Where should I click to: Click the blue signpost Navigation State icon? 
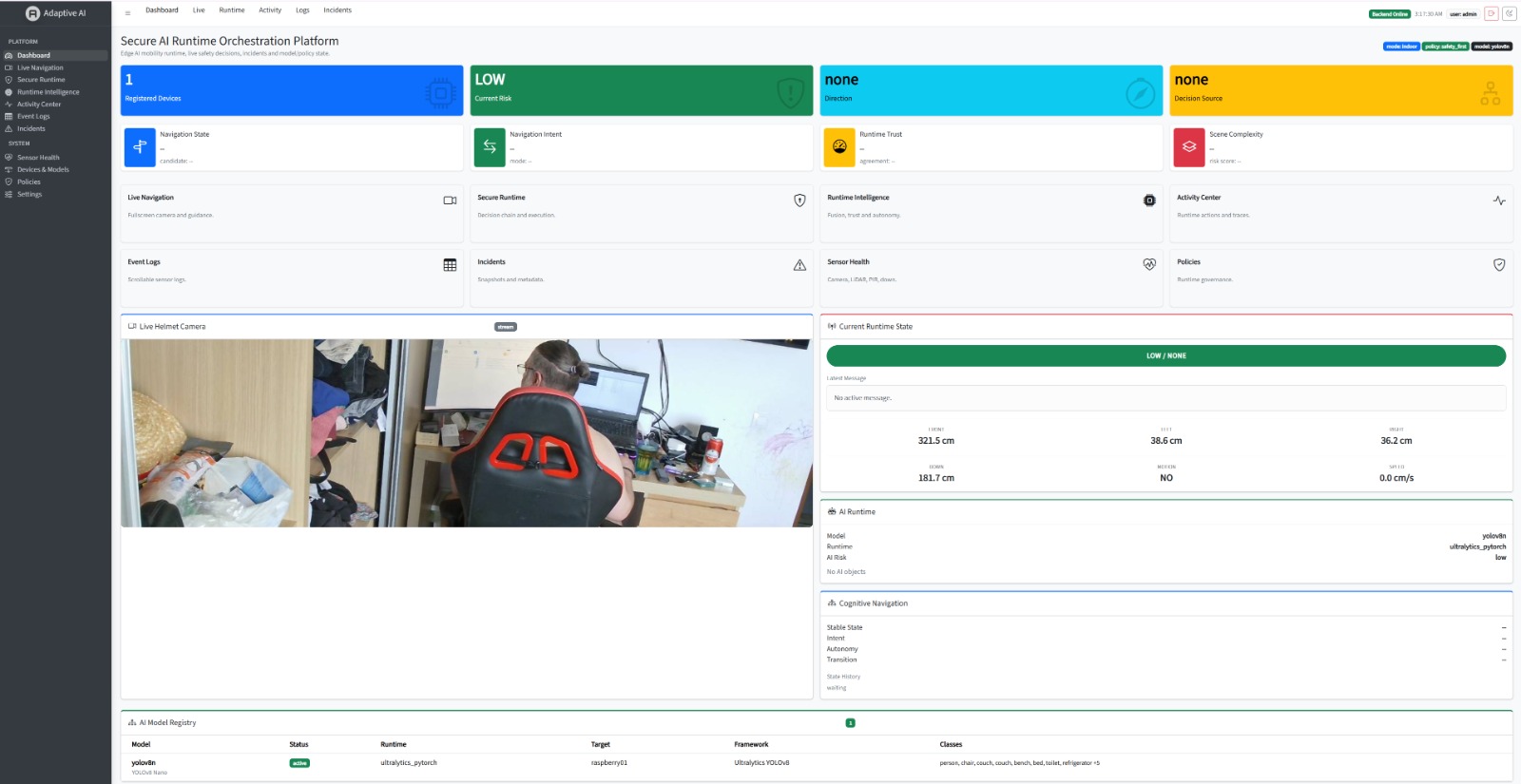click(140, 147)
